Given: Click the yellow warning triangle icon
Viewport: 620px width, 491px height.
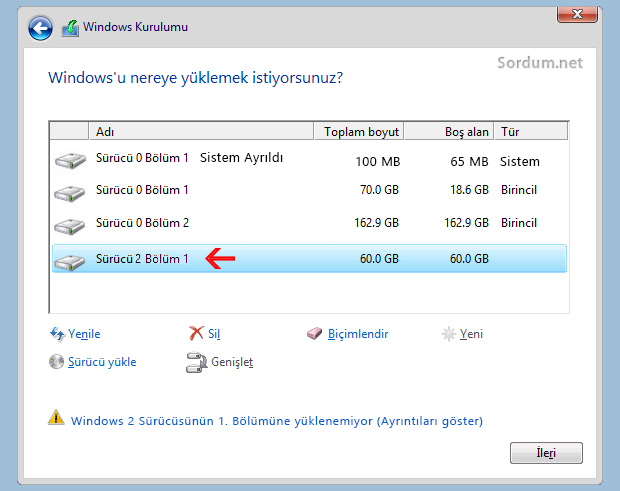Looking at the screenshot, I should 56,417.
